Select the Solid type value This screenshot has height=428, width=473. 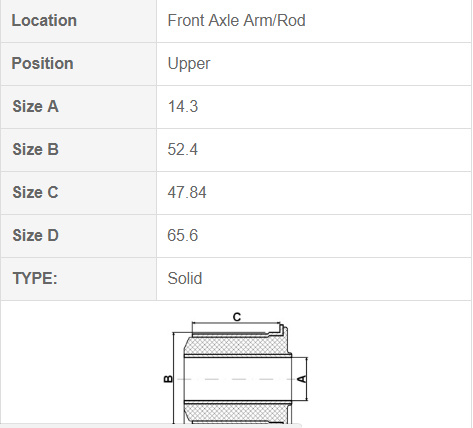(x=185, y=278)
